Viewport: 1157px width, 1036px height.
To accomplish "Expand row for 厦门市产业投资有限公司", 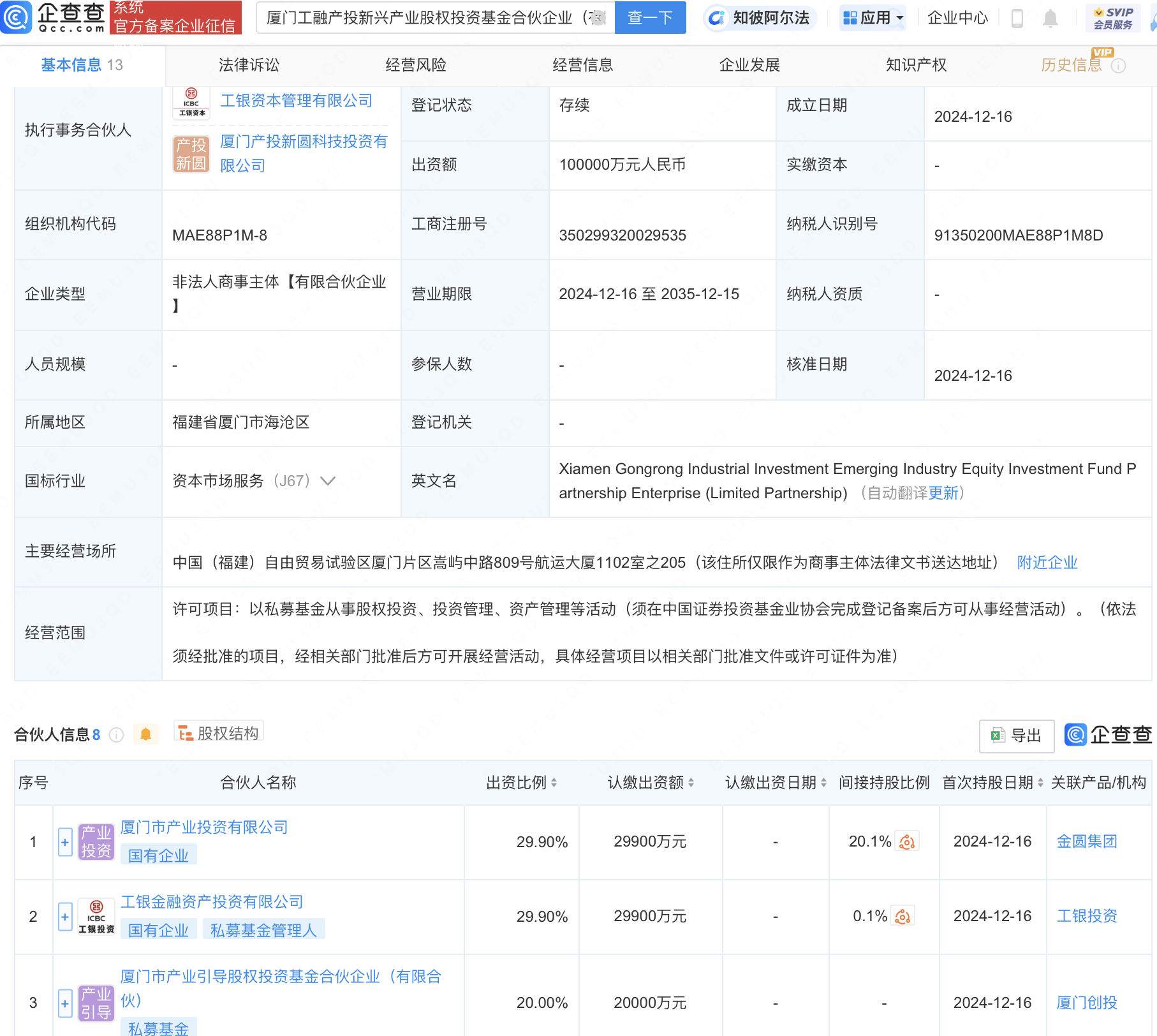I will coord(65,843).
